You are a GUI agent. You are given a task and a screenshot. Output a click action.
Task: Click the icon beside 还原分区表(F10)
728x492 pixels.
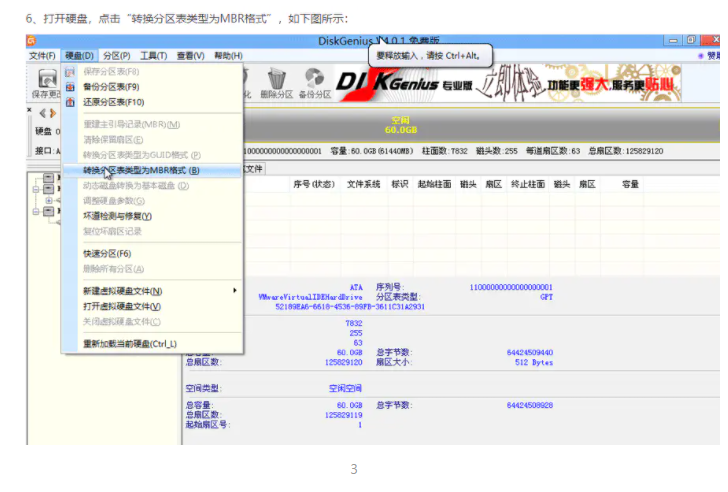click(70, 102)
